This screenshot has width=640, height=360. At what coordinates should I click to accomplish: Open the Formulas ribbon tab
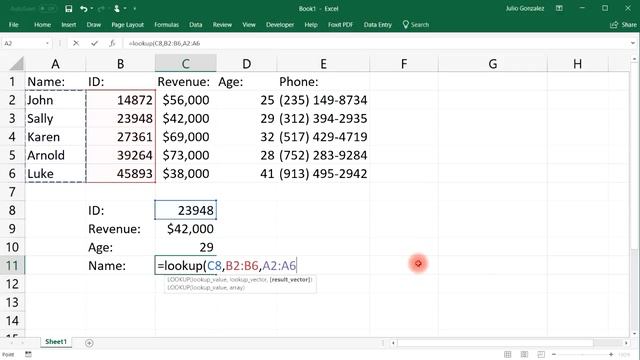[x=167, y=25]
